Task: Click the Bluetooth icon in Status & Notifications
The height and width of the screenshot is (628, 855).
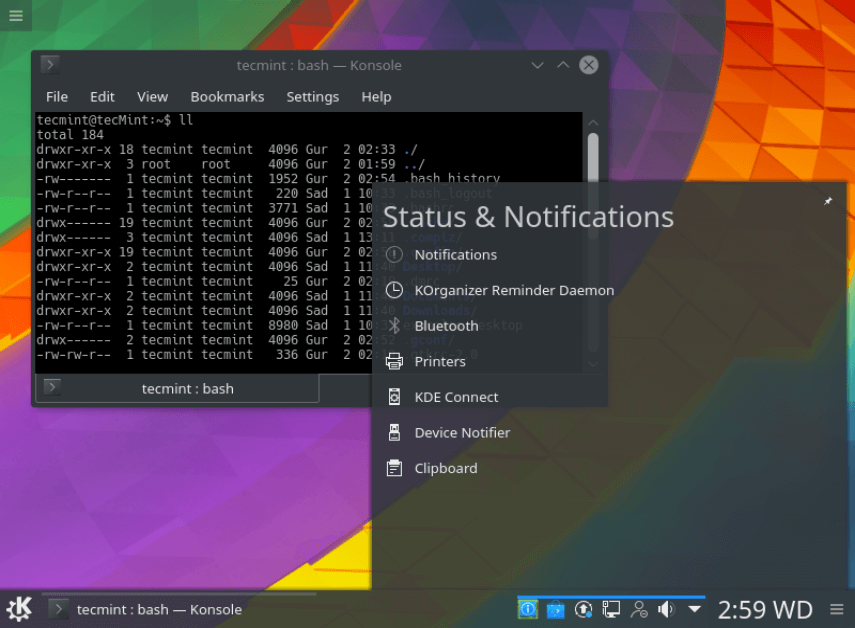Action: tap(394, 325)
